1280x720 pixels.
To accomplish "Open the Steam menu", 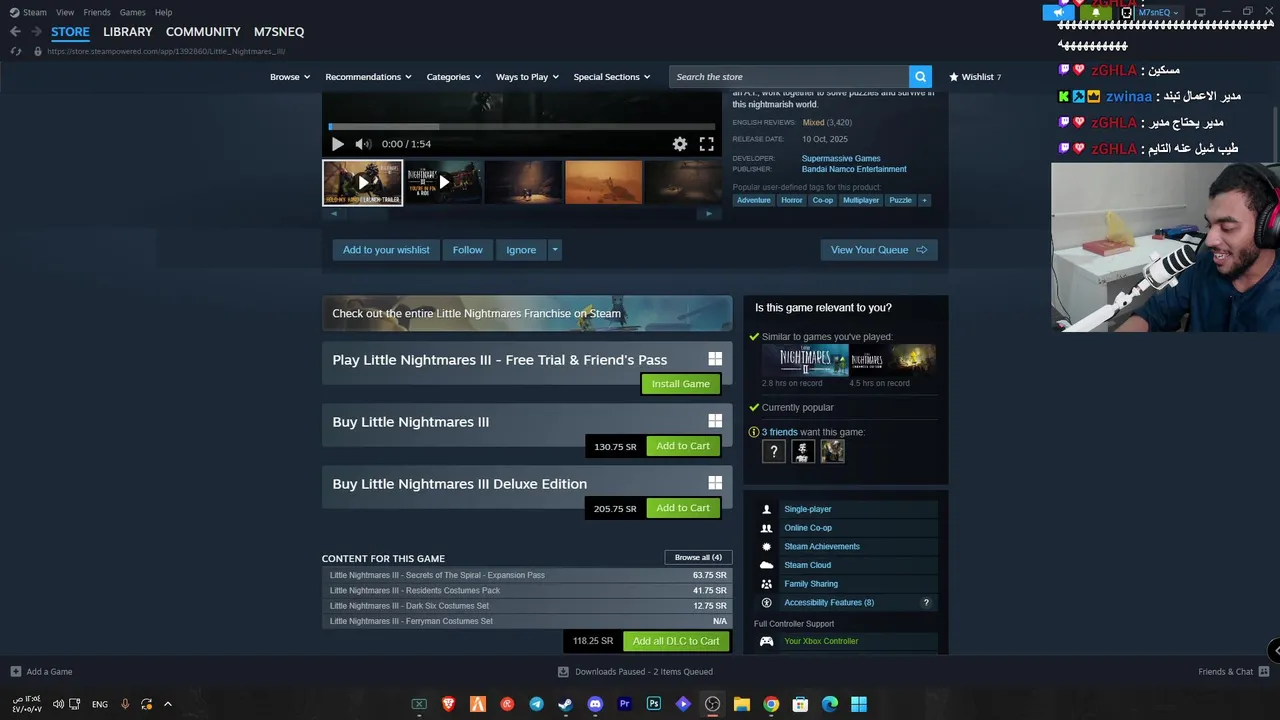I will (x=35, y=12).
